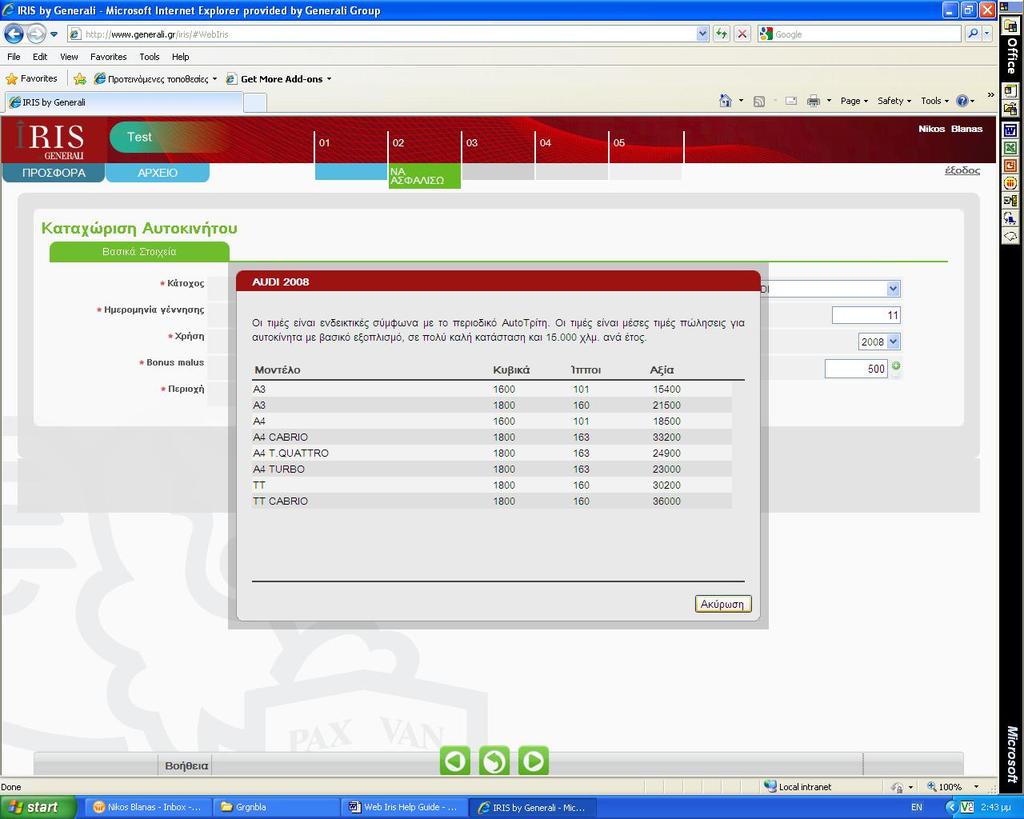Click the green back arrow navigation button
Image resolution: width=1024 pixels, height=819 pixels.
pyautogui.click(x=455, y=761)
